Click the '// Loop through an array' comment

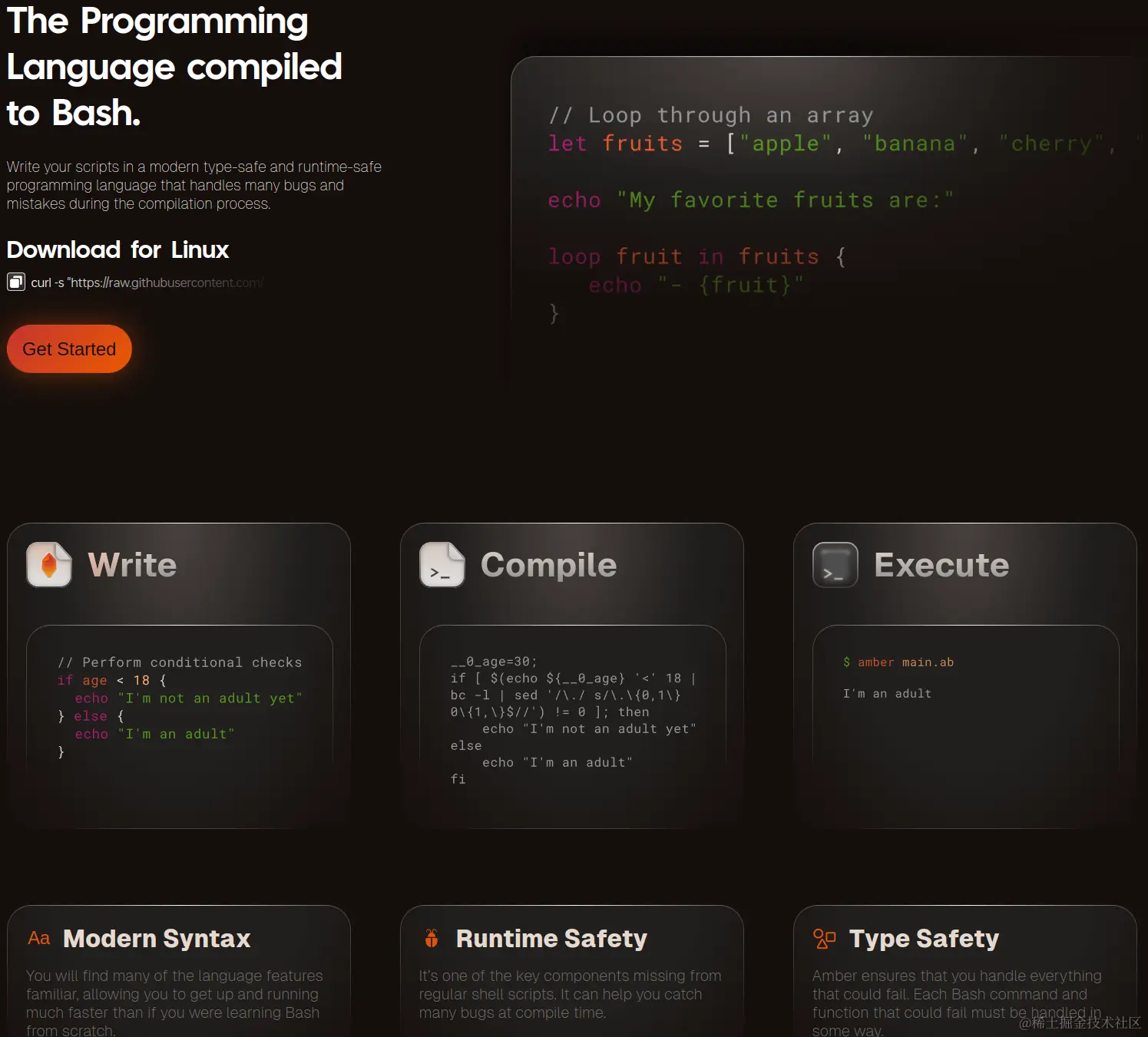[x=711, y=115]
